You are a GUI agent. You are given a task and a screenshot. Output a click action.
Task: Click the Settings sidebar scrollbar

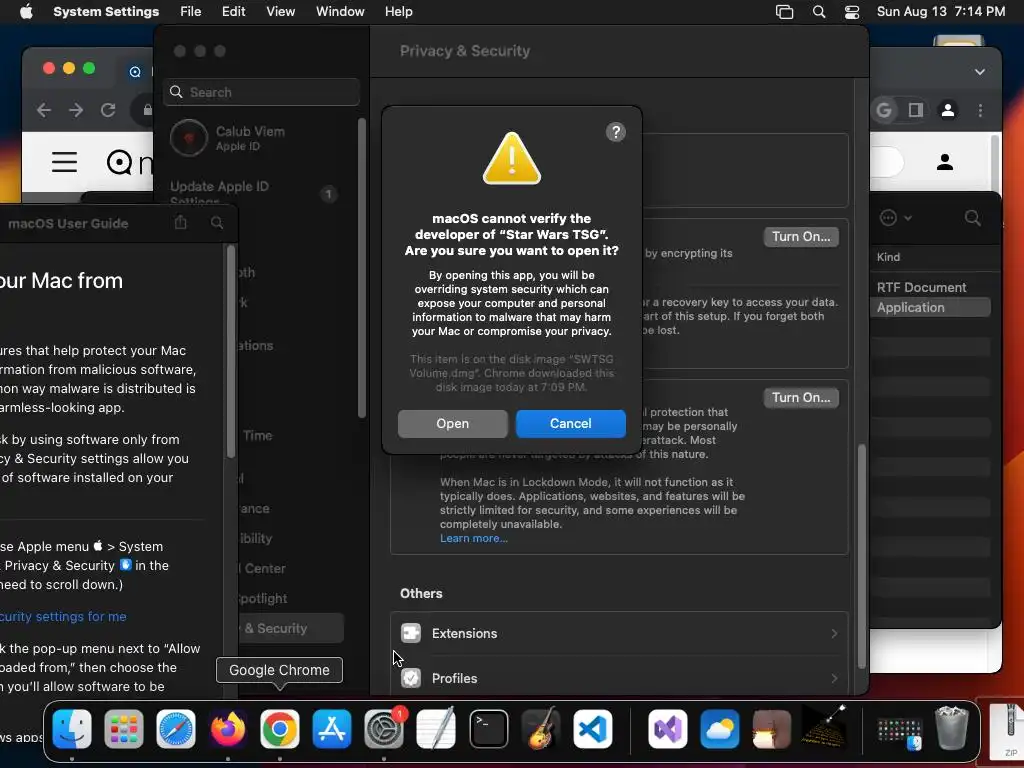(362, 268)
